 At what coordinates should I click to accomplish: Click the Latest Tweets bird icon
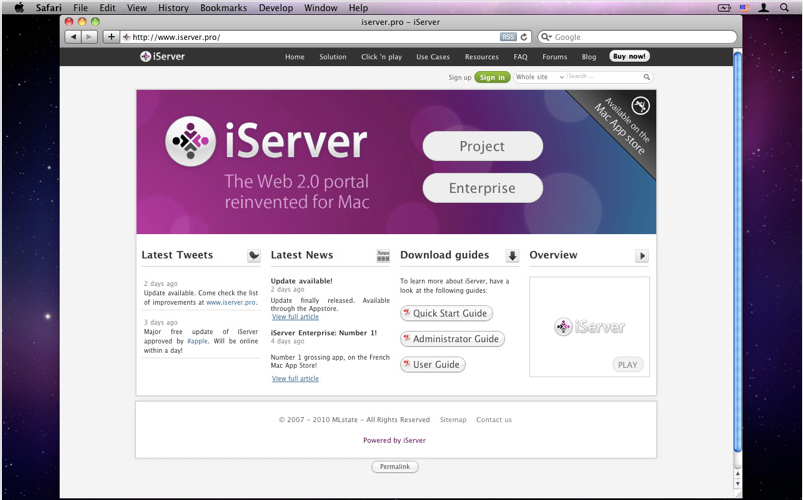253,256
